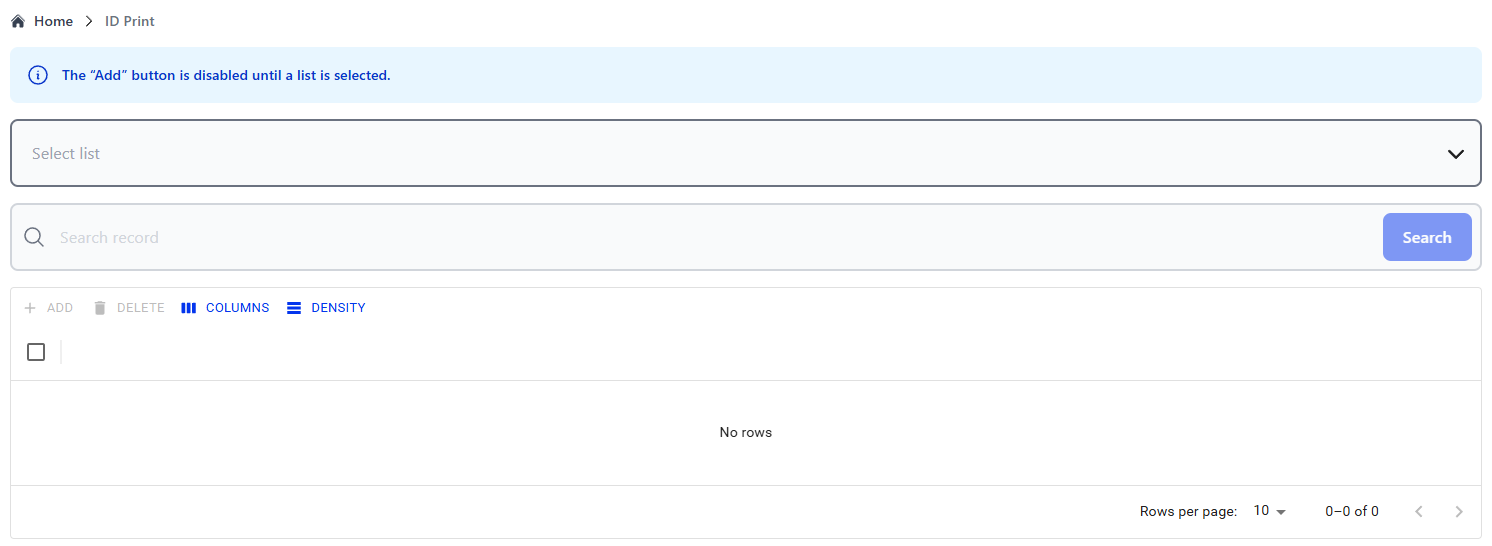Go to previous page arrow
Screen dimensions: 1492x546
[x=1419, y=511]
